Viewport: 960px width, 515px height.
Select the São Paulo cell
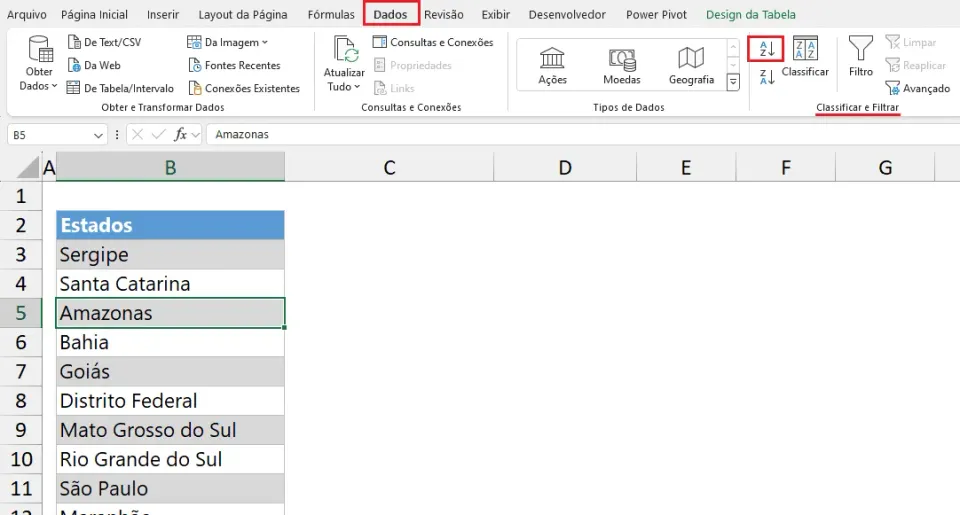point(170,489)
